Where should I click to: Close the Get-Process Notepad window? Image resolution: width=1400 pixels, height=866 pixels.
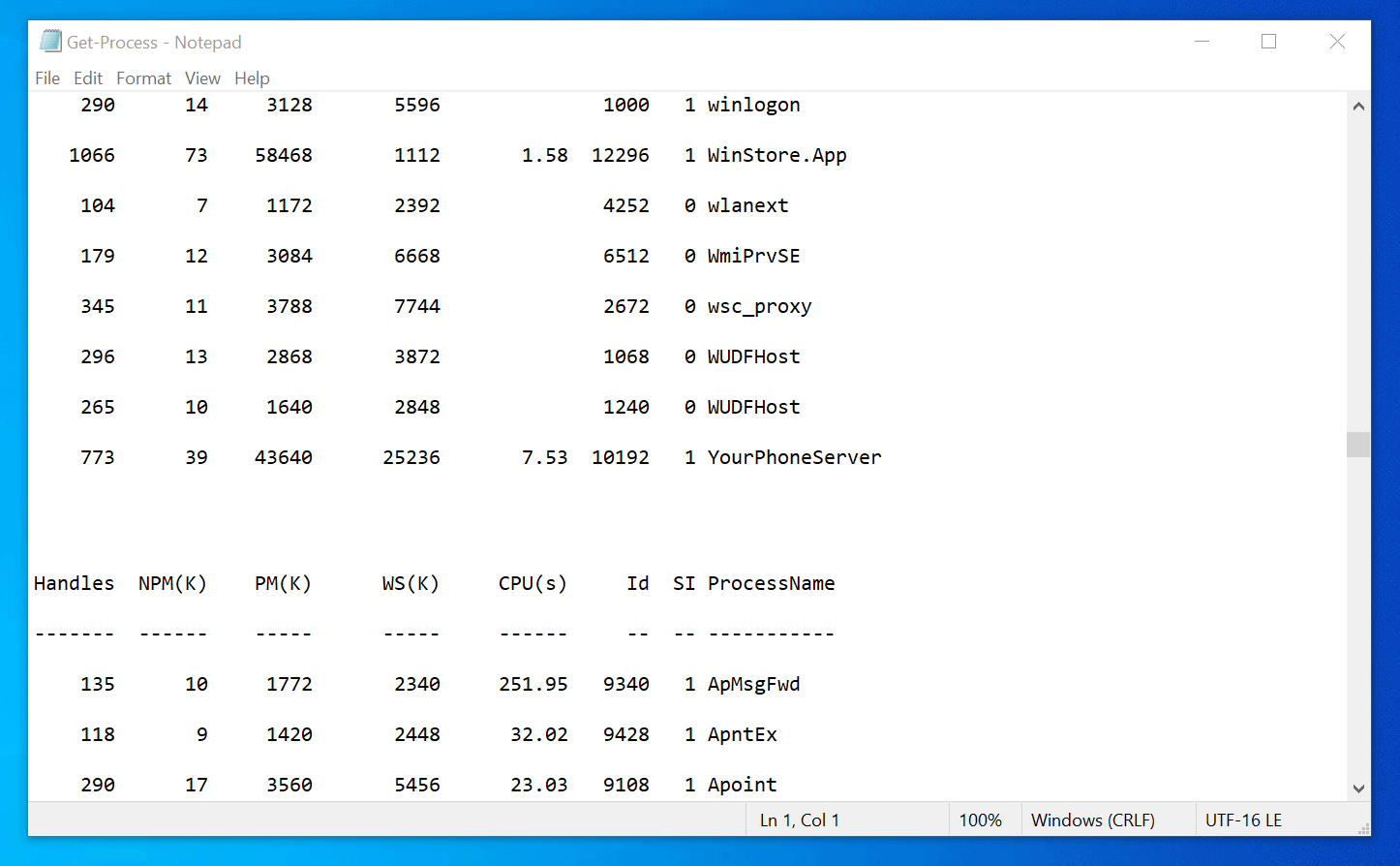point(1337,42)
